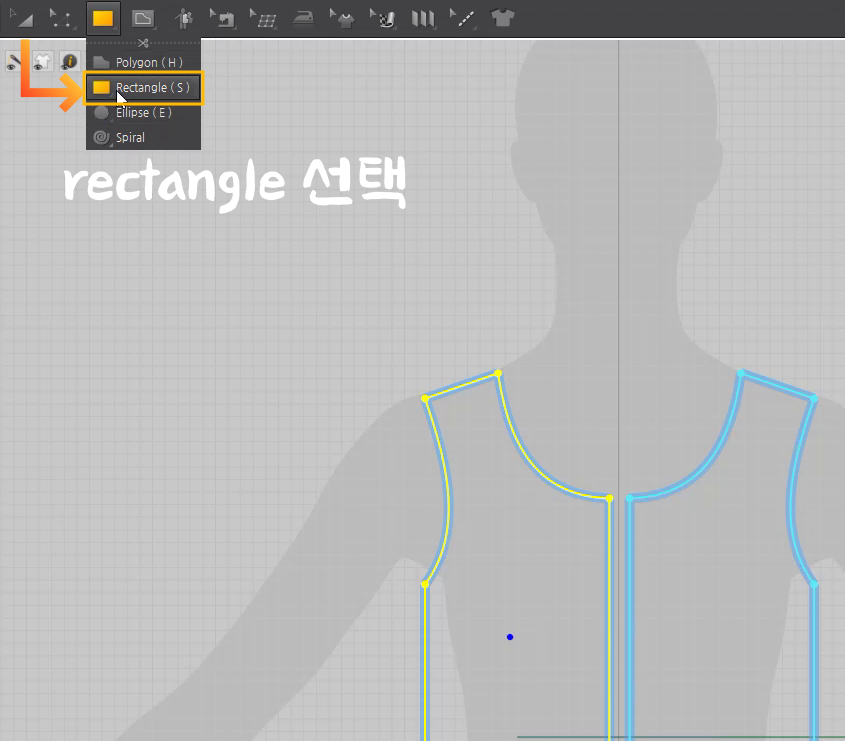Click the gray T-shirt icon in toolbar
The height and width of the screenshot is (741, 845).
pos(502,18)
